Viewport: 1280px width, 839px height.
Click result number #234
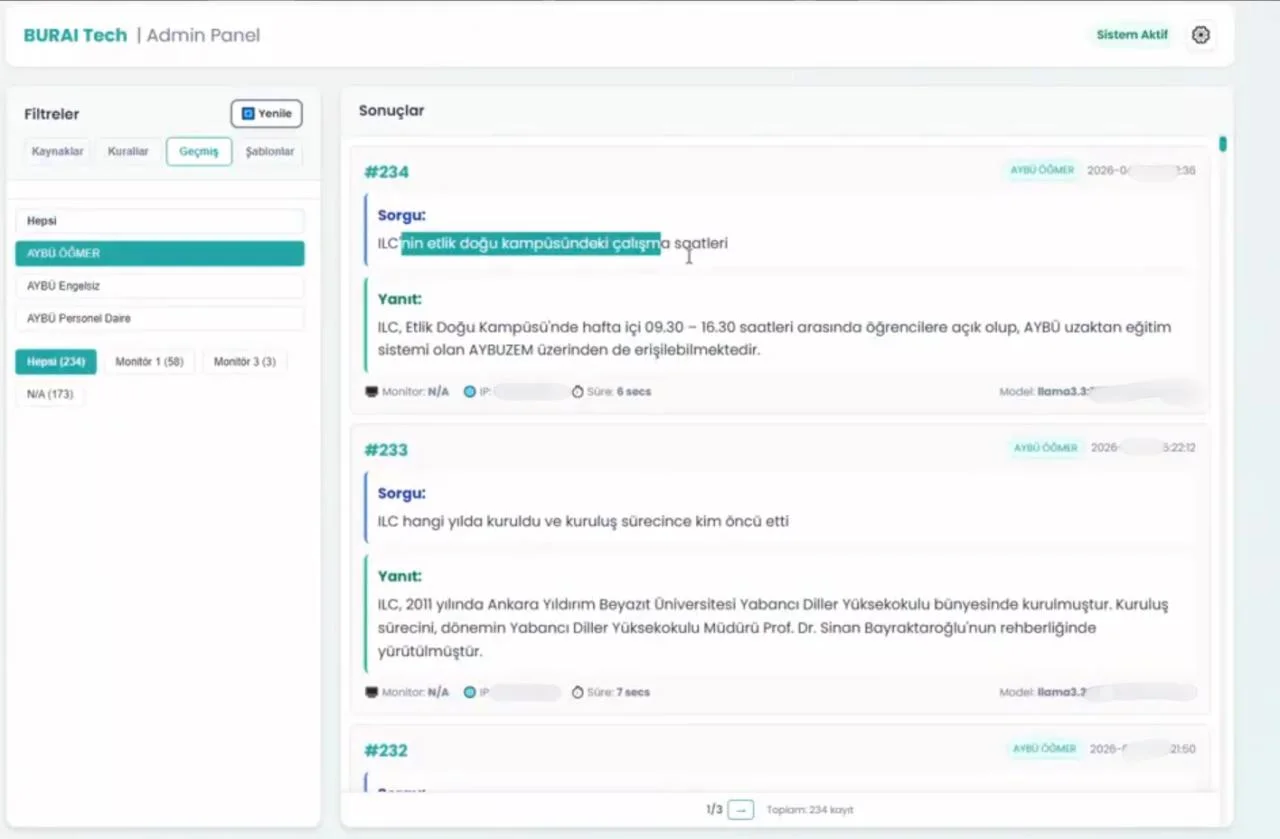pos(386,172)
